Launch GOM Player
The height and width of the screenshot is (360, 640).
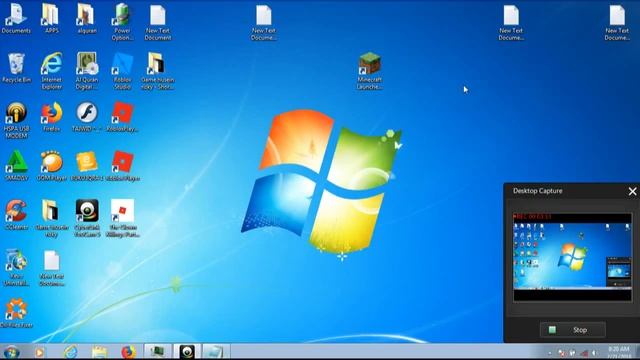click(51, 166)
